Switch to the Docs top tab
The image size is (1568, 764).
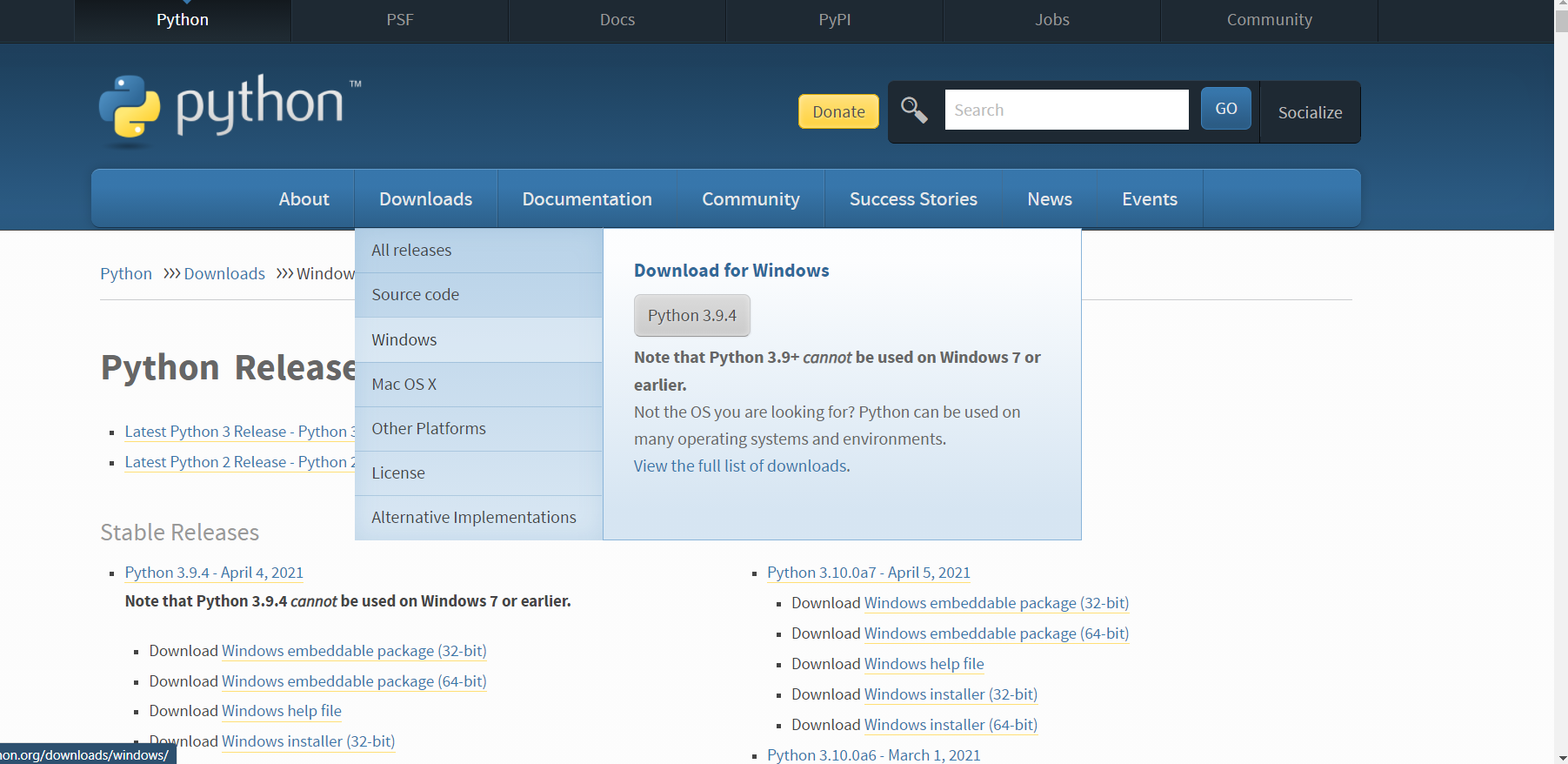point(617,20)
